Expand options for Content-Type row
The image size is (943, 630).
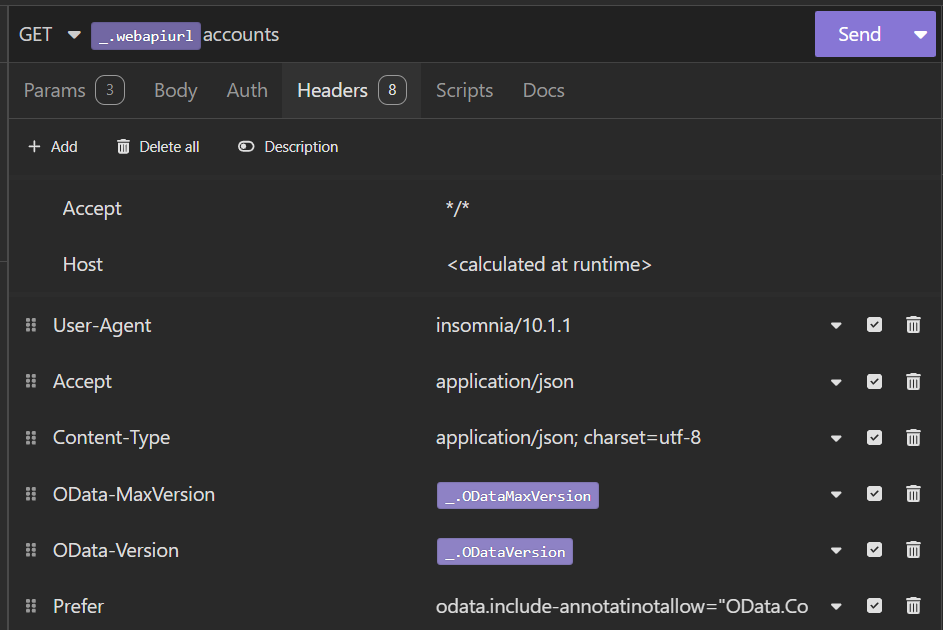tap(836, 438)
